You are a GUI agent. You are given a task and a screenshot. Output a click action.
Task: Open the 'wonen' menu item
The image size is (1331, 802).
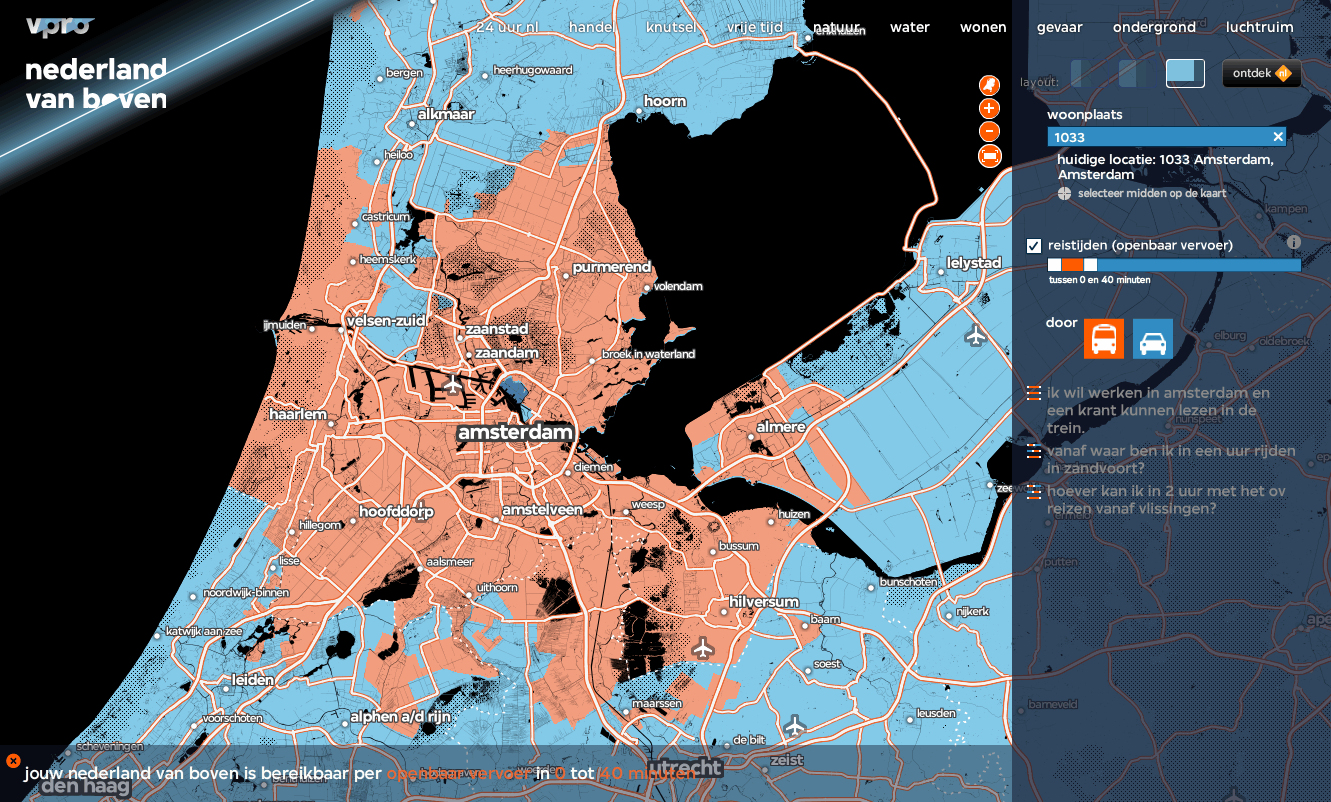coord(983,27)
